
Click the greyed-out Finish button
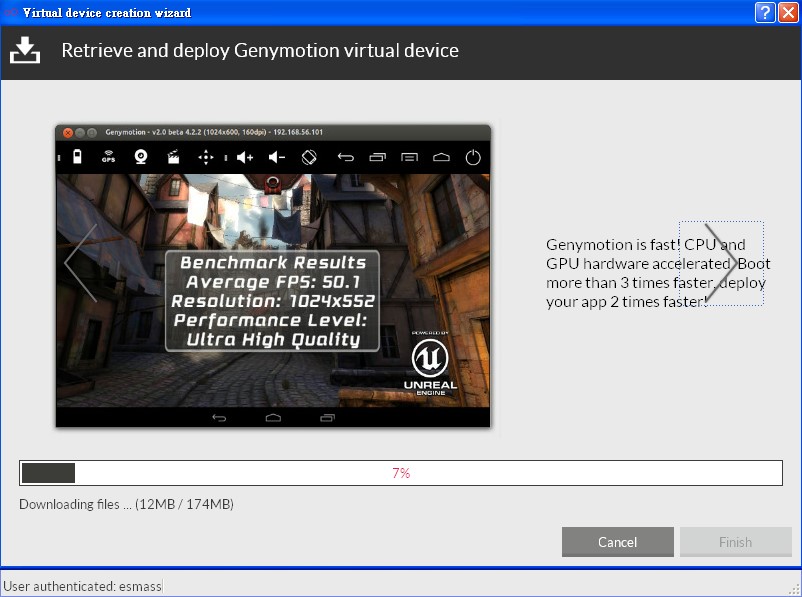coord(735,542)
